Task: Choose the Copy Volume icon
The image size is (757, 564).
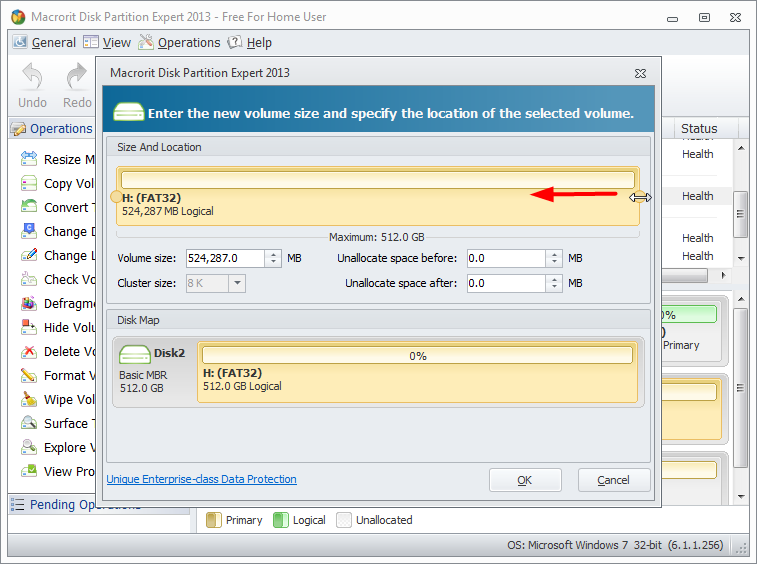Action: coord(29,183)
